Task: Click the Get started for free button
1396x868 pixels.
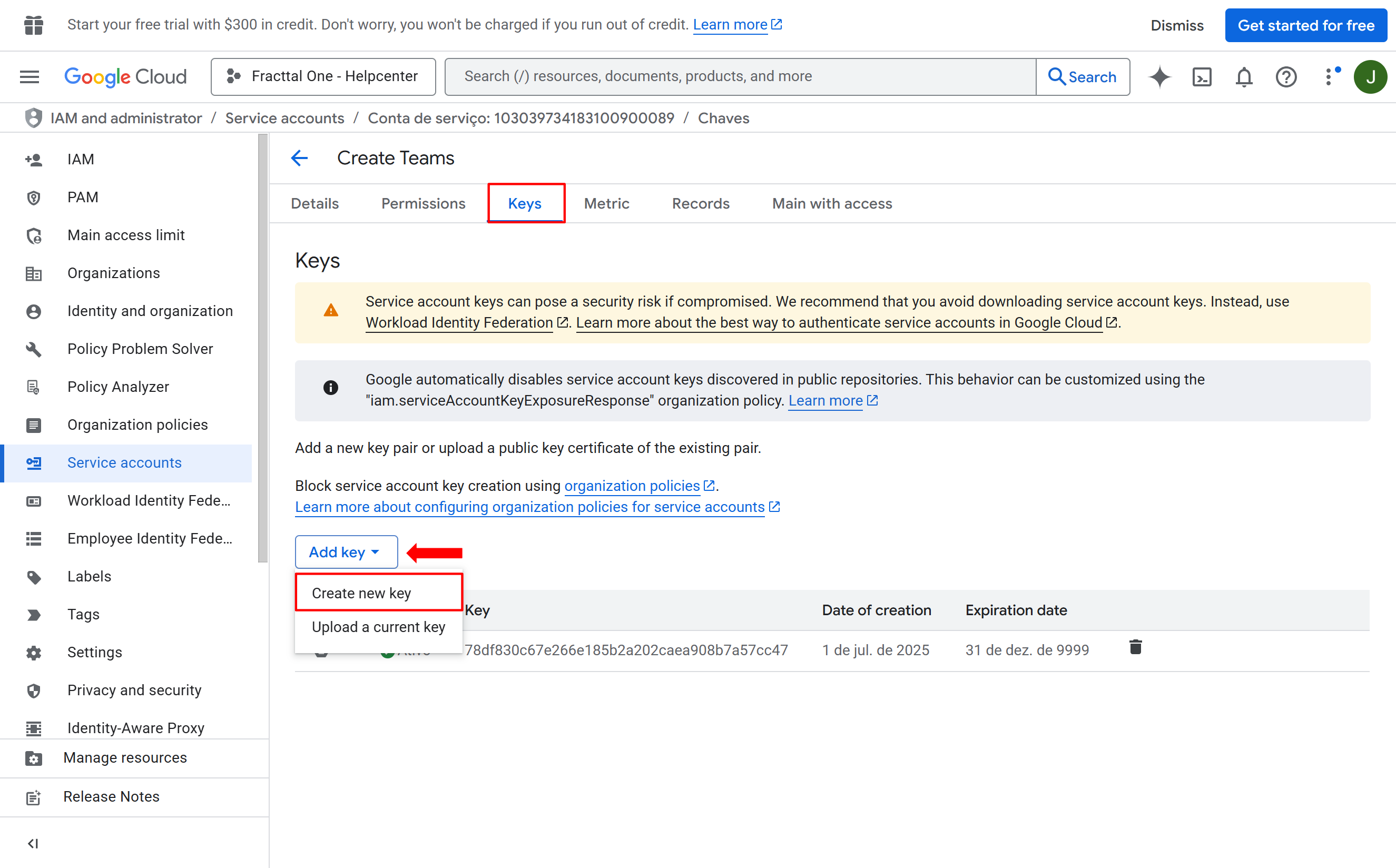Action: 1306,25
